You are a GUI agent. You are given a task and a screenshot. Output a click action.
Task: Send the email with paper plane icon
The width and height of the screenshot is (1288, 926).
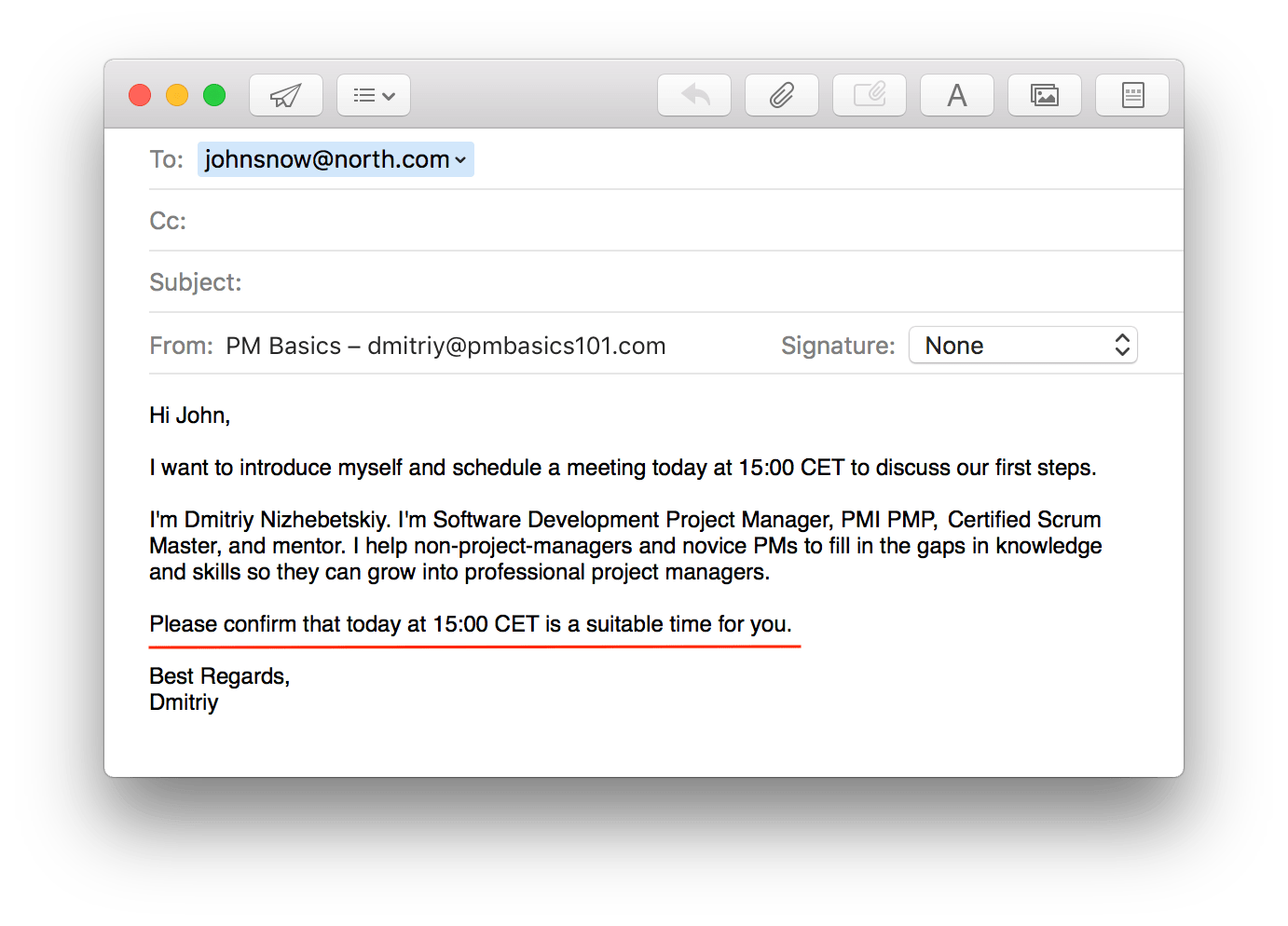[286, 95]
